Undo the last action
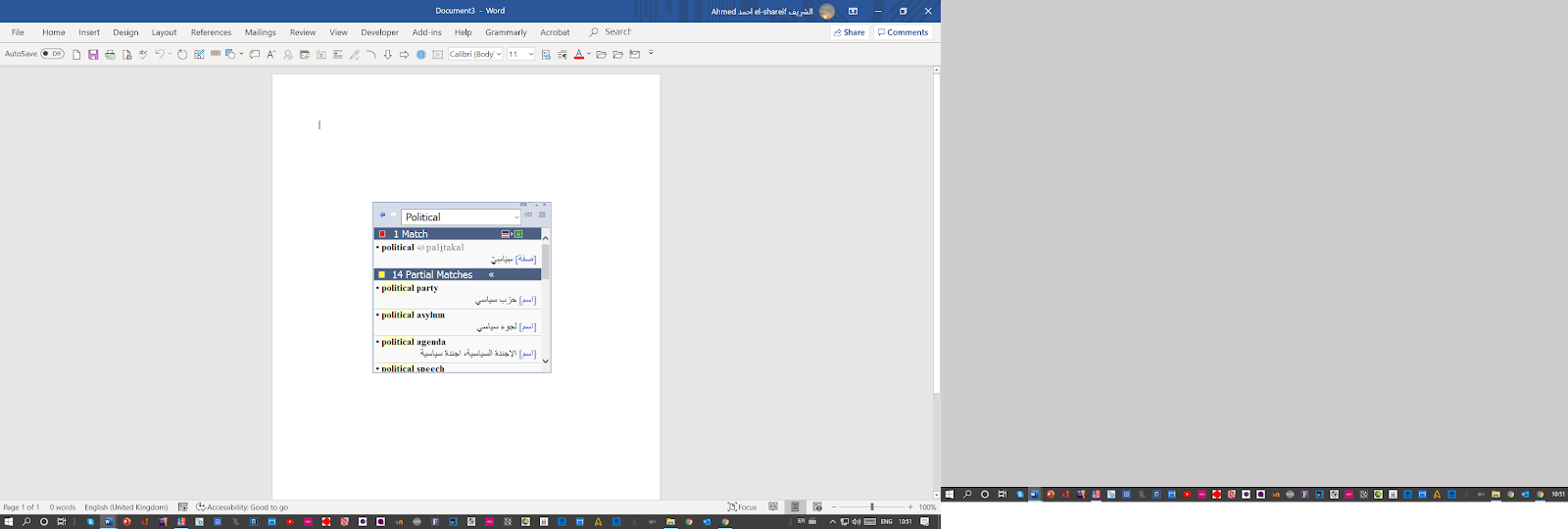This screenshot has height=529, width=1568. click(159, 55)
